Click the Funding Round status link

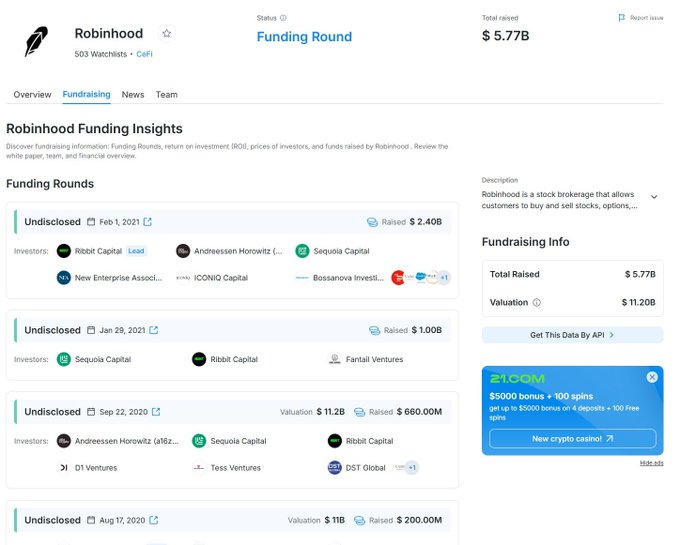[x=304, y=37]
